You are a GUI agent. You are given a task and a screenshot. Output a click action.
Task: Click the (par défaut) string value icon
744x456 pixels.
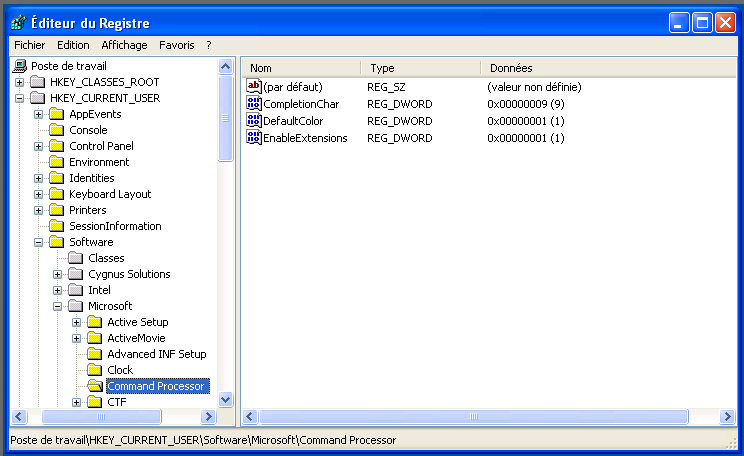(254, 87)
